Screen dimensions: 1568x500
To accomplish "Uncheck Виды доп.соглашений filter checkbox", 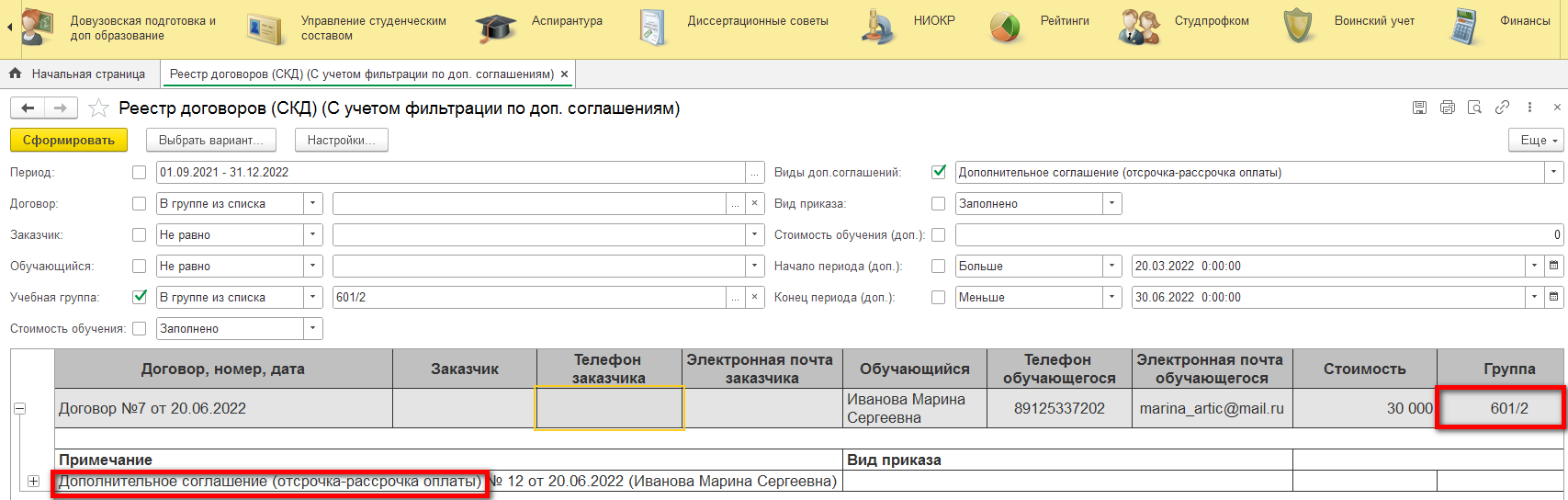I will point(939,172).
